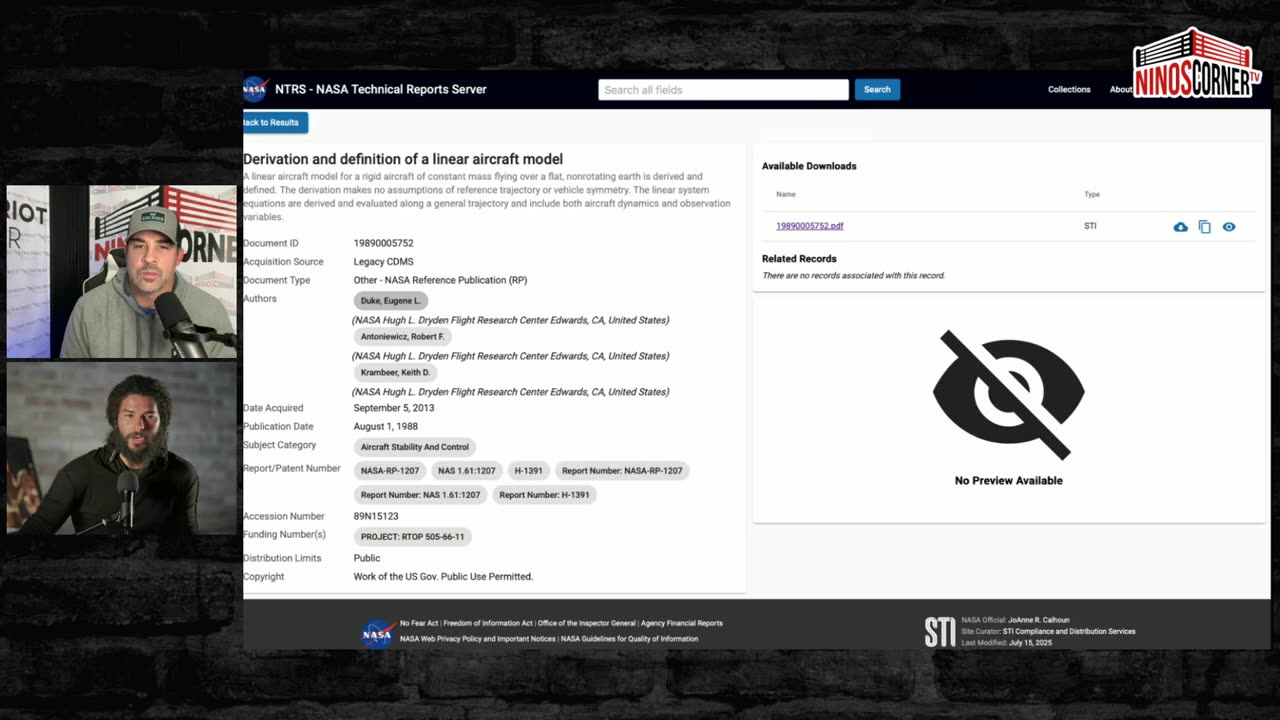Image resolution: width=1280 pixels, height=720 pixels.
Task: Click the H-1391 chip
Action: point(528,470)
